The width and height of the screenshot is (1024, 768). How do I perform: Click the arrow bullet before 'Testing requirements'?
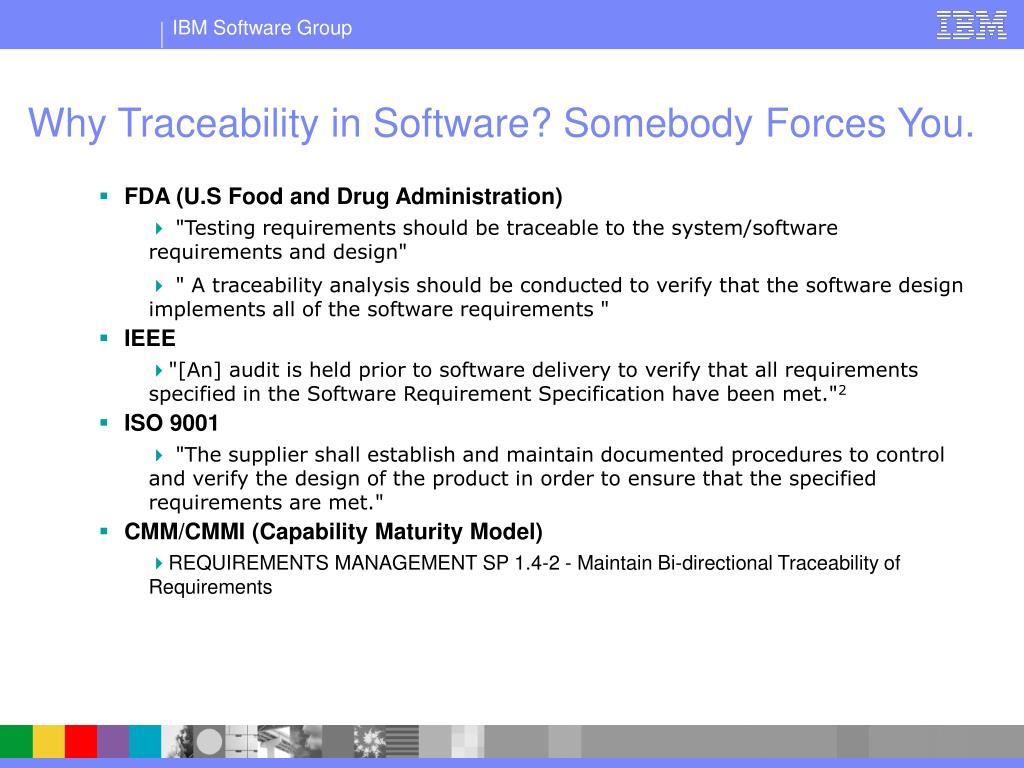coord(159,229)
